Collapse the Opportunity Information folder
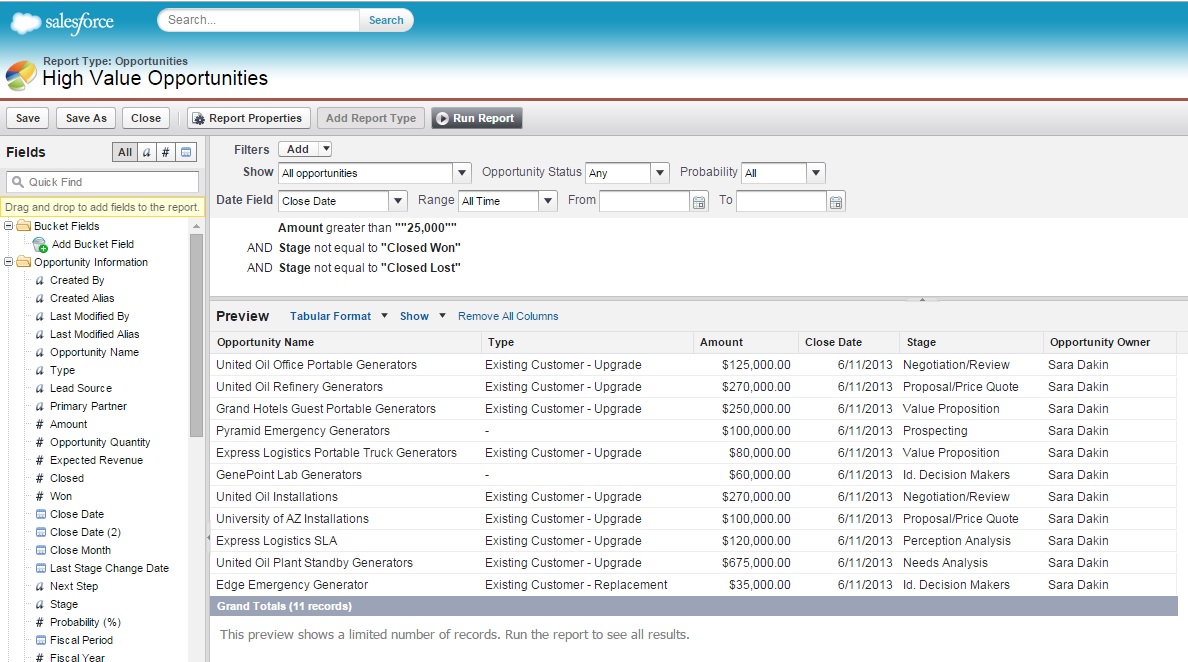The height and width of the screenshot is (662, 1188). 9,263
